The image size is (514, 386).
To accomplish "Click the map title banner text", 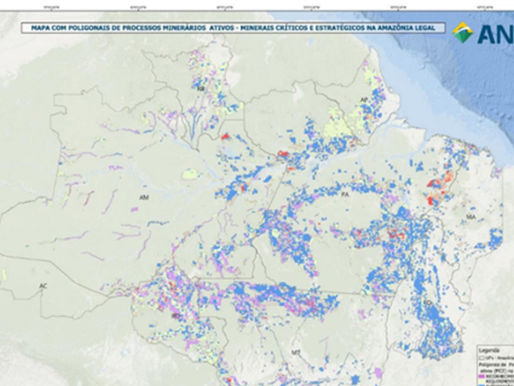I will 233,28.
